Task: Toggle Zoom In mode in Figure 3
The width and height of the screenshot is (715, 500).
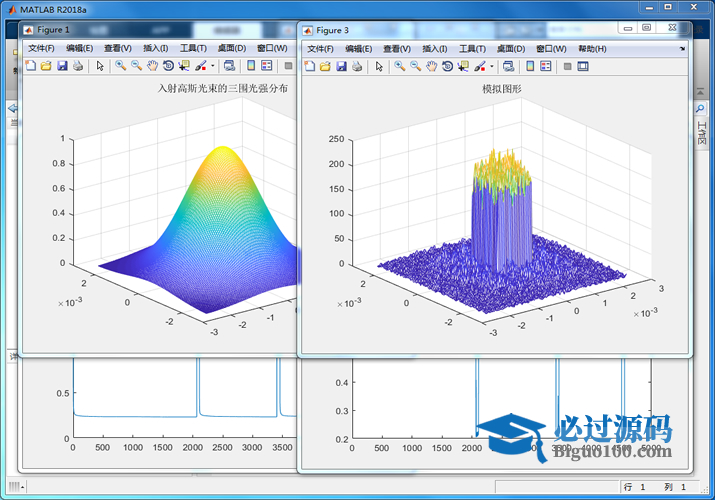Action: click(400, 66)
